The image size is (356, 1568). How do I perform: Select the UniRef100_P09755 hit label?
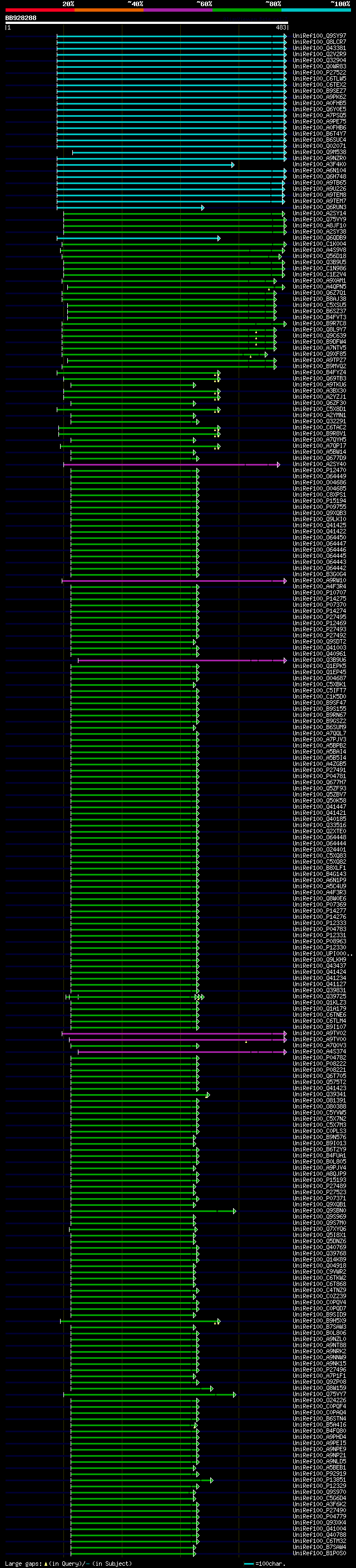[319, 506]
